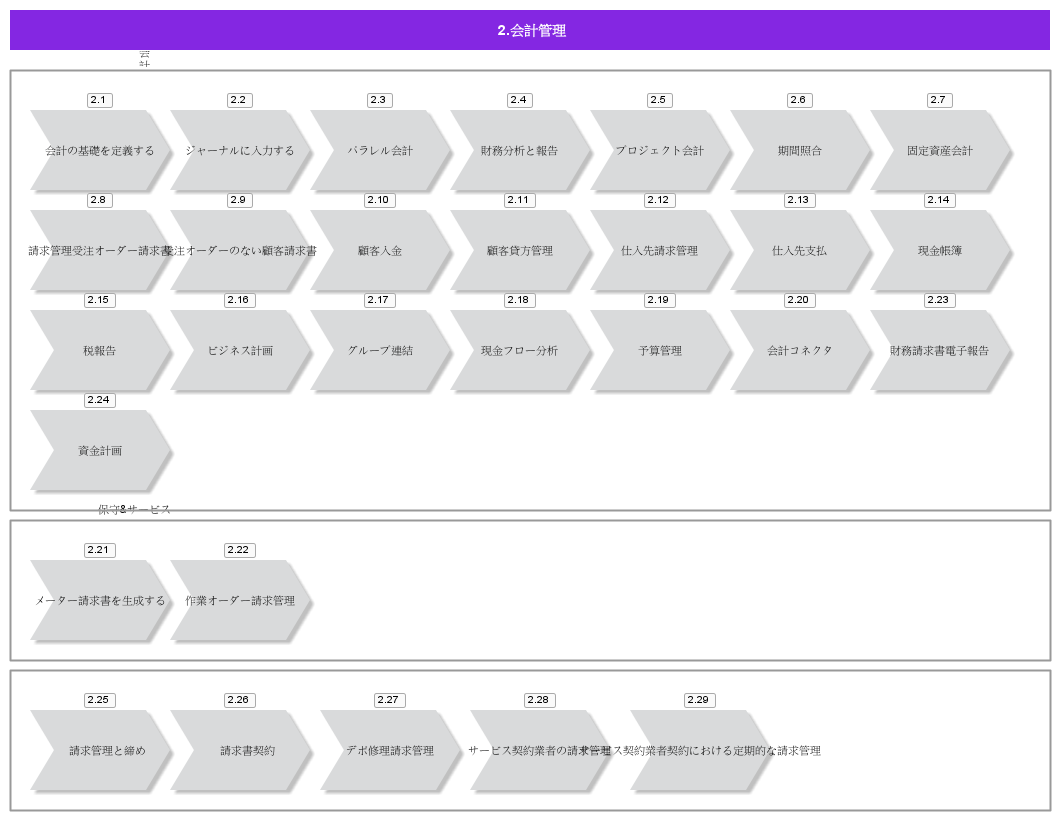The height and width of the screenshot is (820, 1060).
Task: Open the 現金帳簿 chevron
Action: point(940,250)
